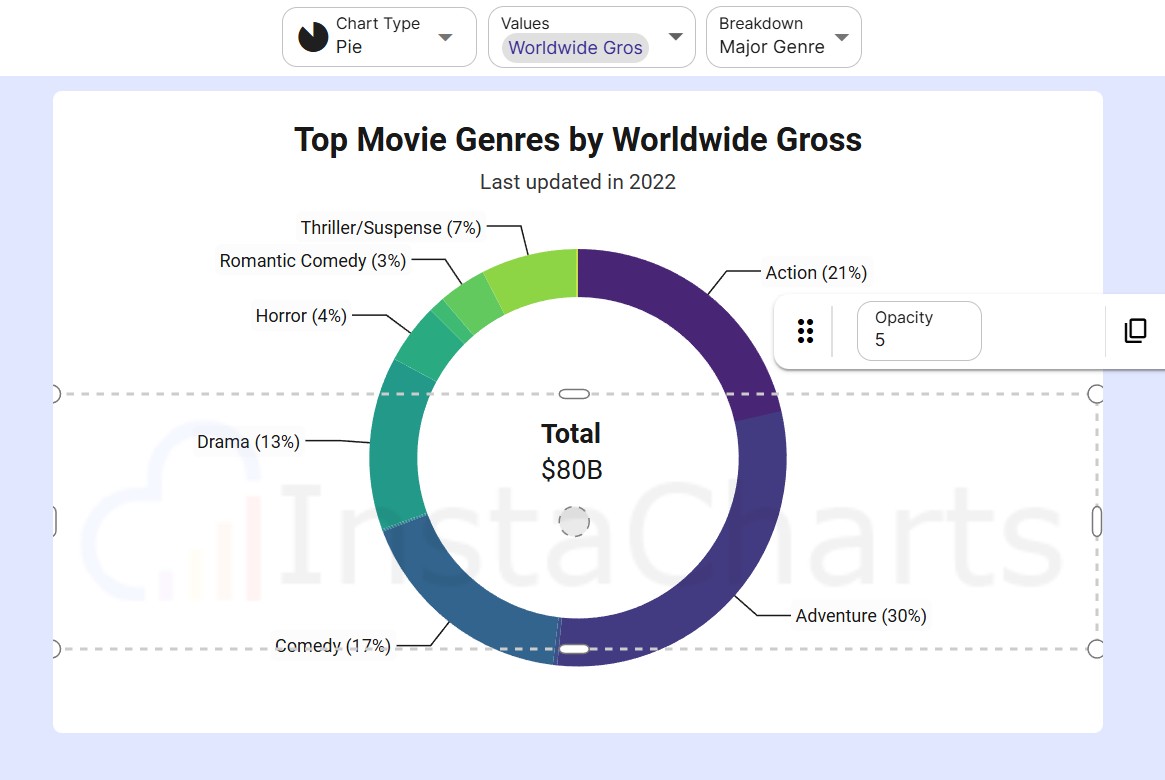Click the right-edge pill handle of the watermark selection
Screen dimensions: 1165x780
tap(1096, 521)
